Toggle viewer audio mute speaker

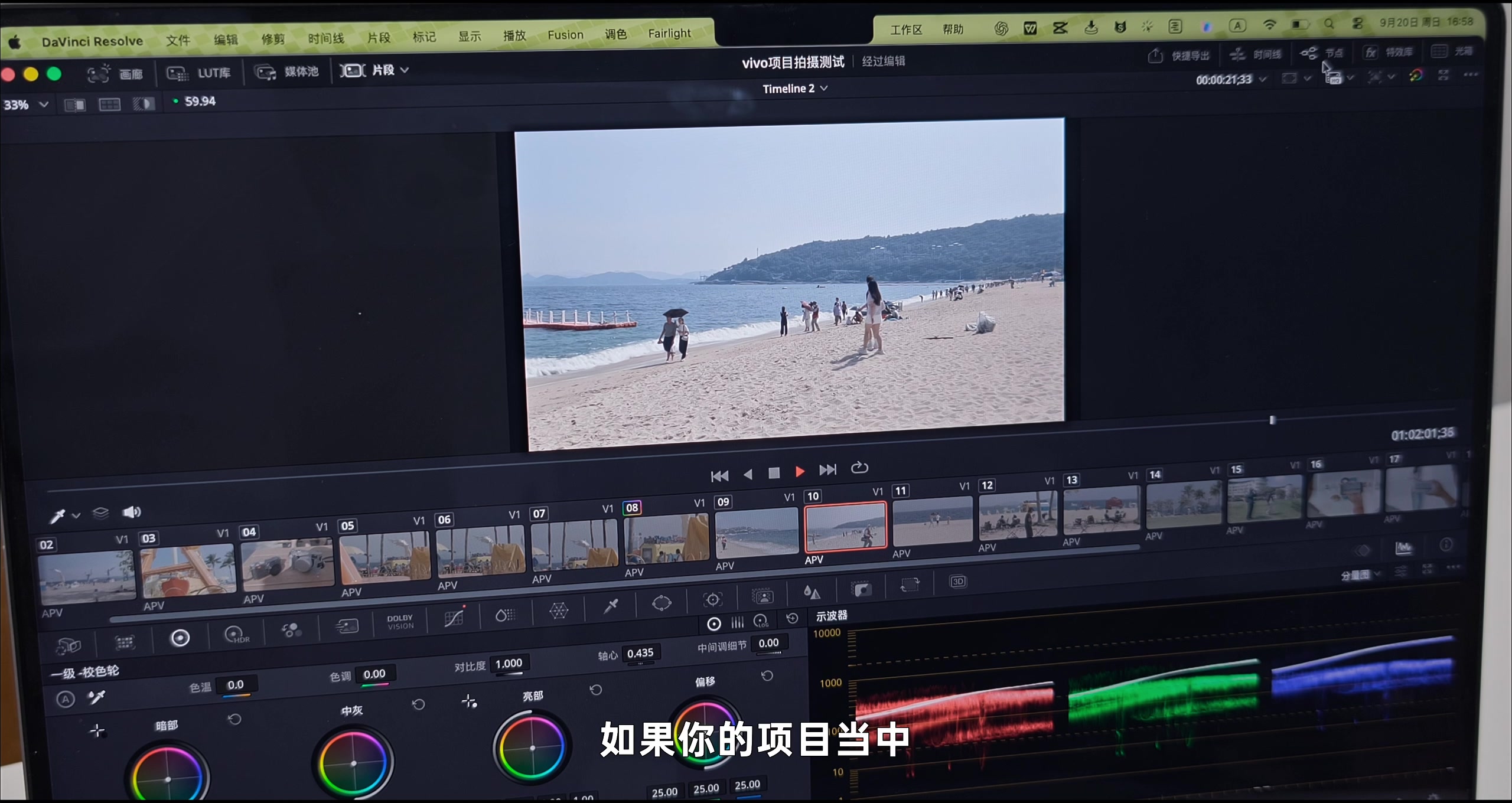click(x=132, y=512)
